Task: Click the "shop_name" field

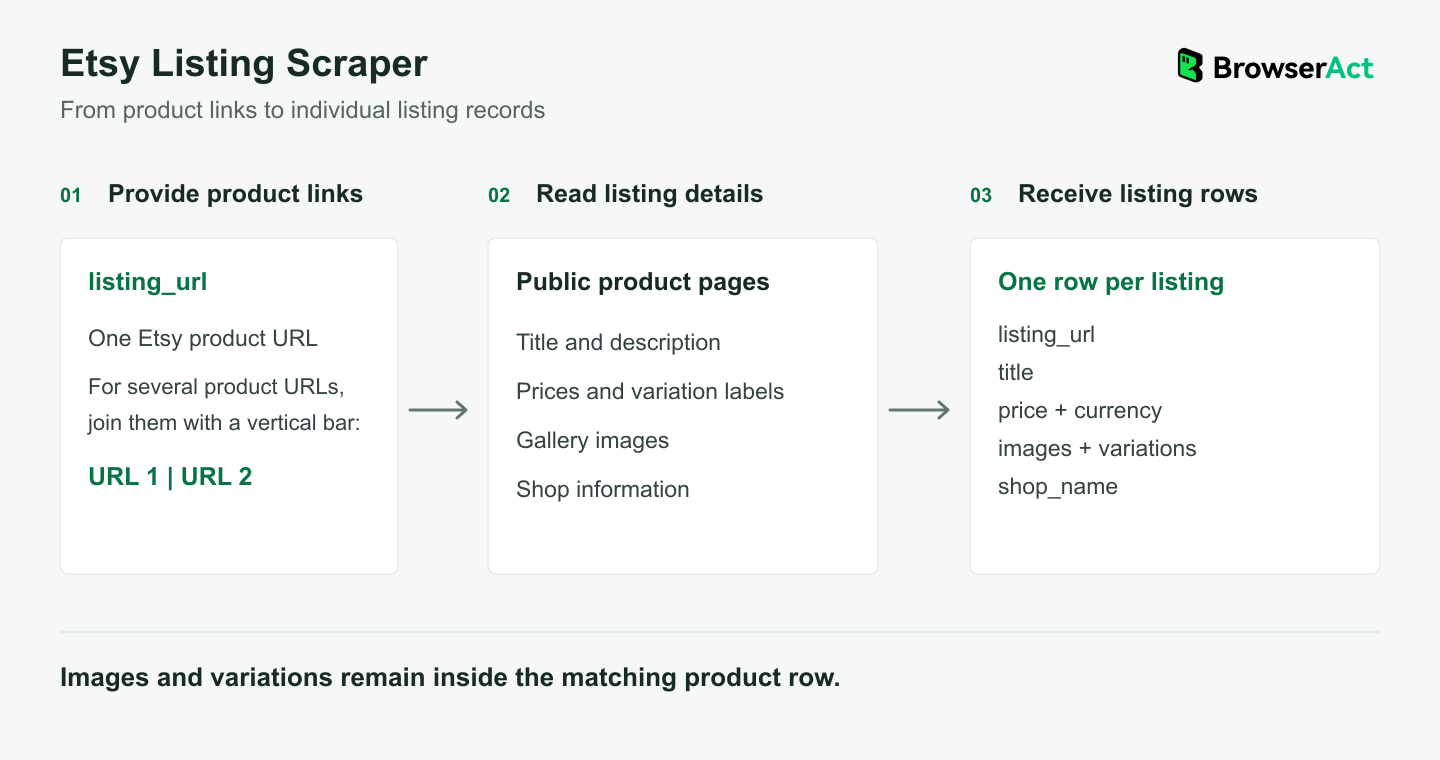Action: click(1058, 486)
